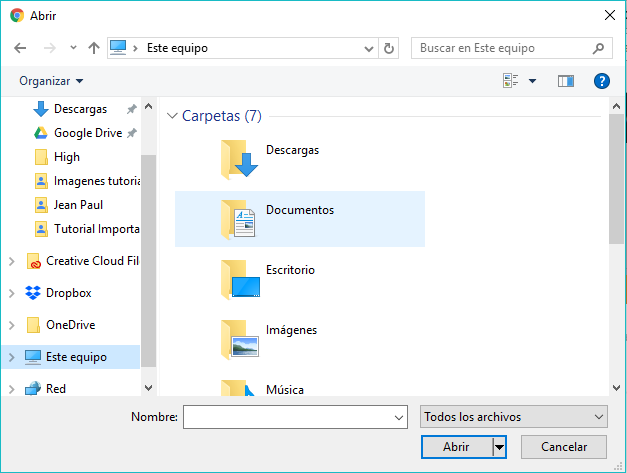Click the Red network icon
Viewport: 627px width, 473px height.
(x=33, y=388)
